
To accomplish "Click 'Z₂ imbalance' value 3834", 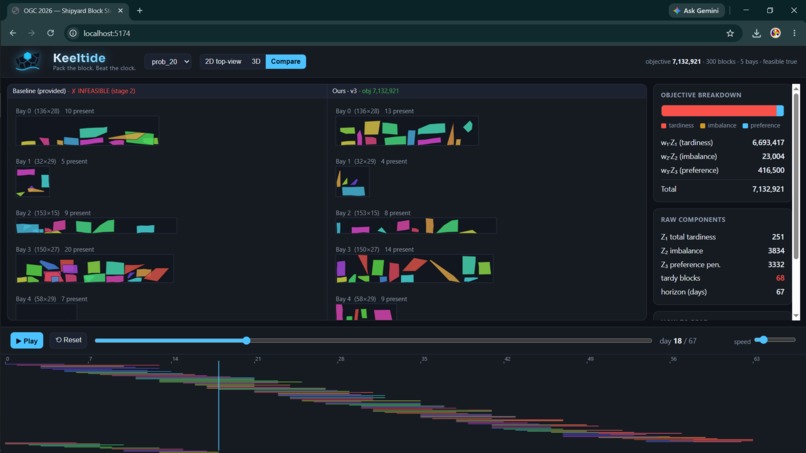I will click(776, 251).
